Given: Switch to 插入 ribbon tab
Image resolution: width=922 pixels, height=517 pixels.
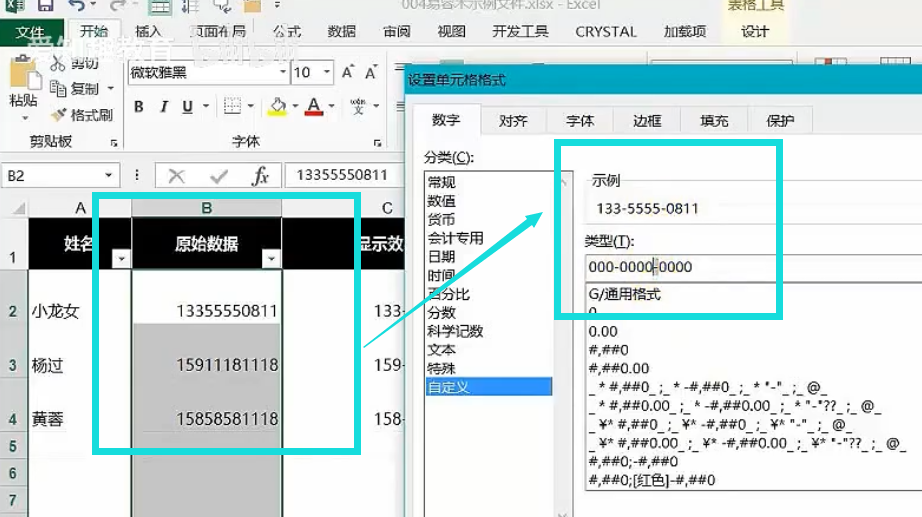Looking at the screenshot, I should click(x=148, y=32).
